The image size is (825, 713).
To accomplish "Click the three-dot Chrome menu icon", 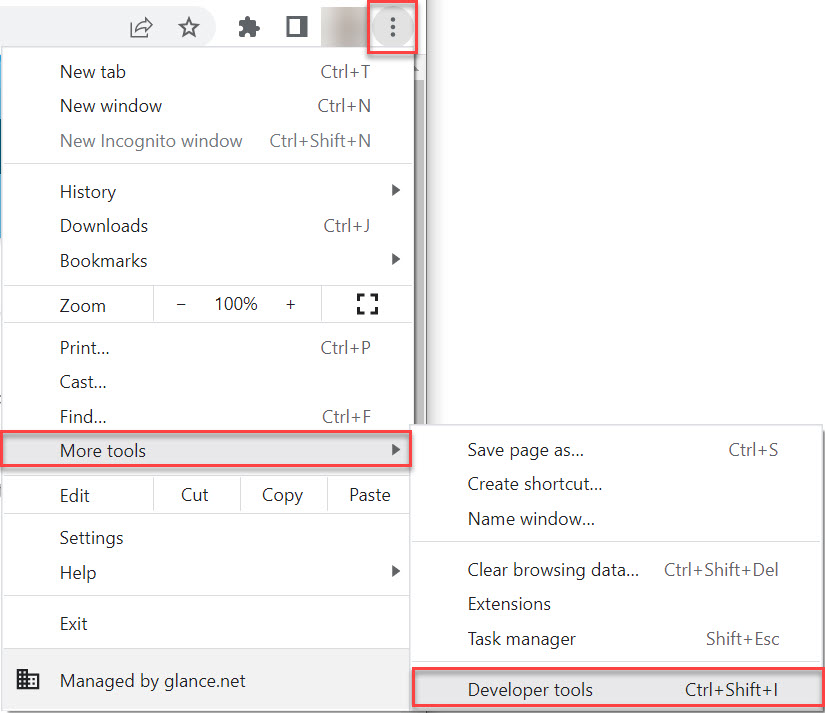I will [392, 27].
